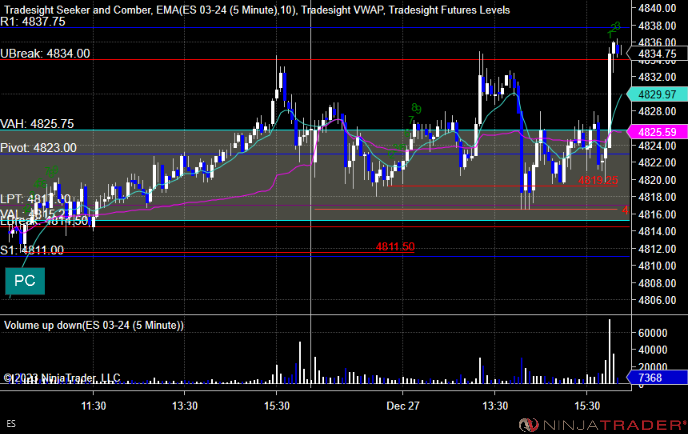Click the Volume up down indicator title
The width and height of the screenshot is (688, 434).
pyautogui.click(x=94, y=325)
